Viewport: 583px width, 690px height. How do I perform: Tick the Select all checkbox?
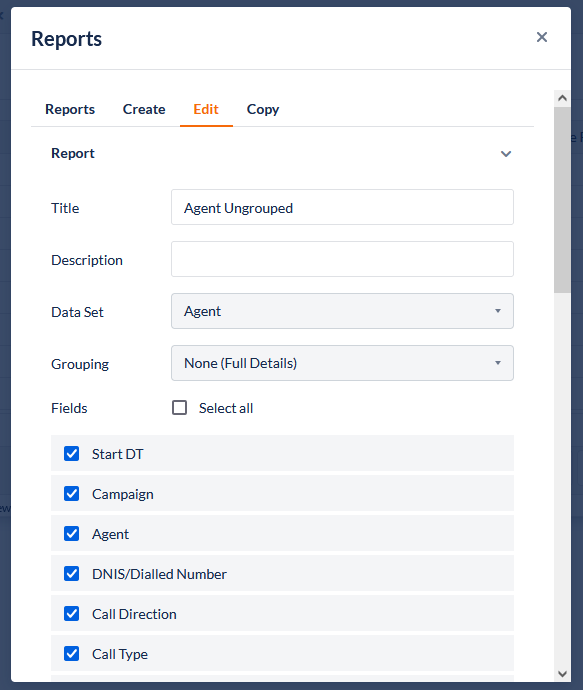click(180, 408)
